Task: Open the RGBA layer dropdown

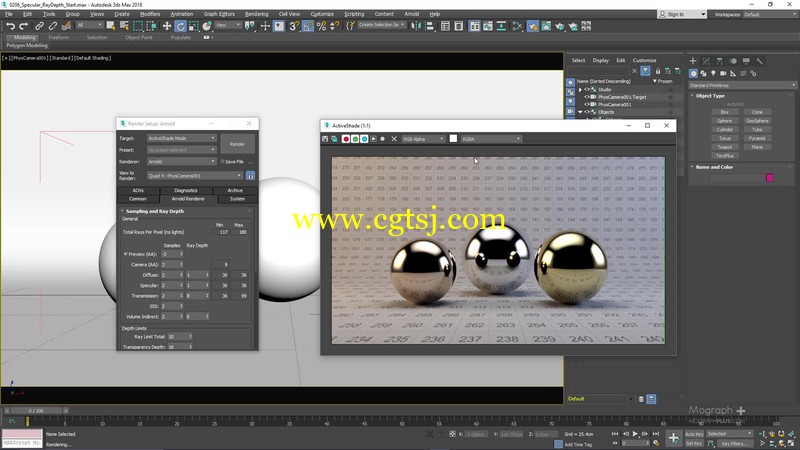Action: point(491,139)
